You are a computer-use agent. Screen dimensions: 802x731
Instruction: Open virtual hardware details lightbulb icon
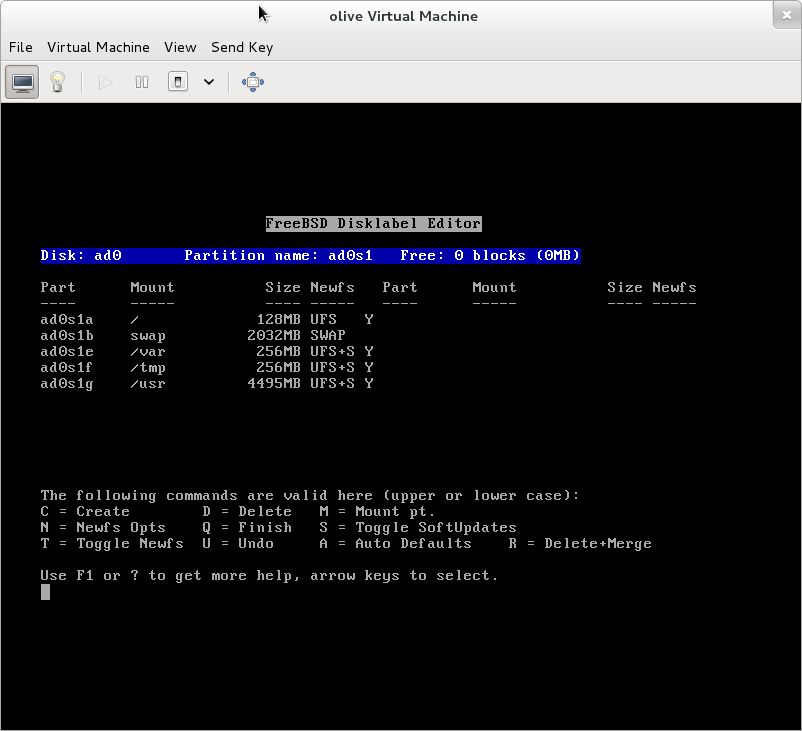point(58,82)
